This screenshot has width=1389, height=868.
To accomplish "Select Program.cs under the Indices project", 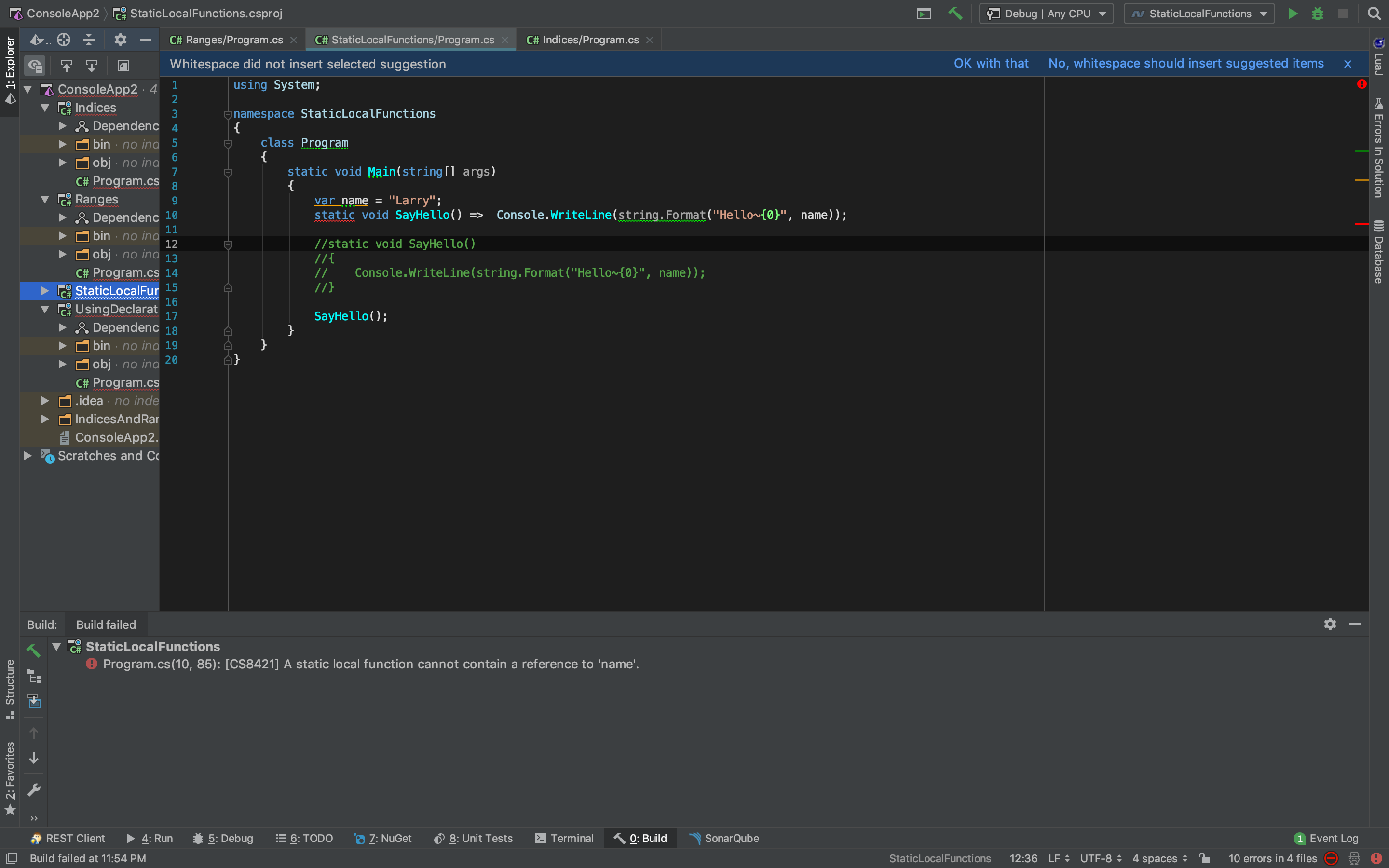I will [118, 181].
